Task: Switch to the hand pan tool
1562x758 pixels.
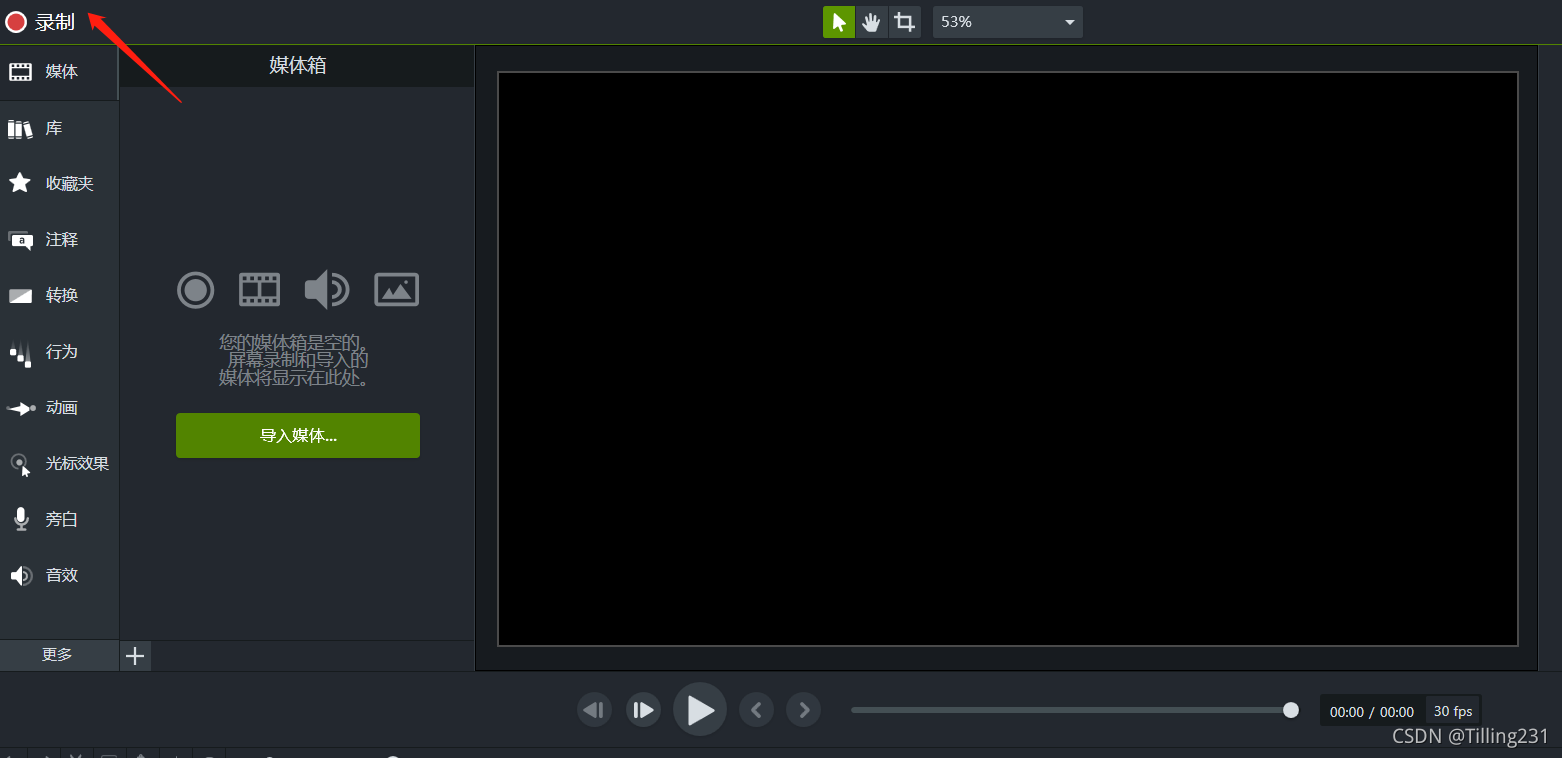Action: point(872,22)
